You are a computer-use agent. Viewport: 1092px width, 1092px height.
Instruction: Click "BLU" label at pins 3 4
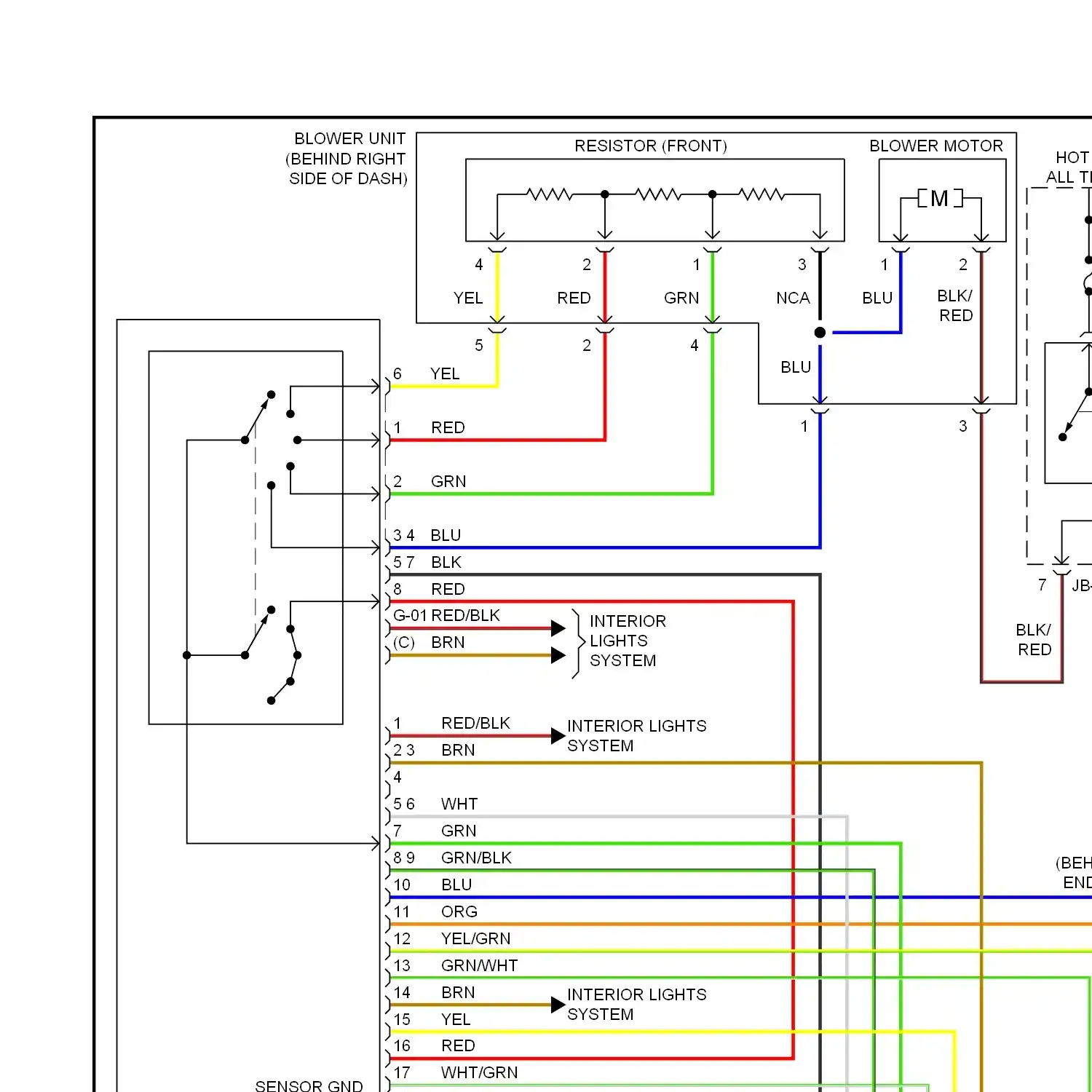click(446, 535)
